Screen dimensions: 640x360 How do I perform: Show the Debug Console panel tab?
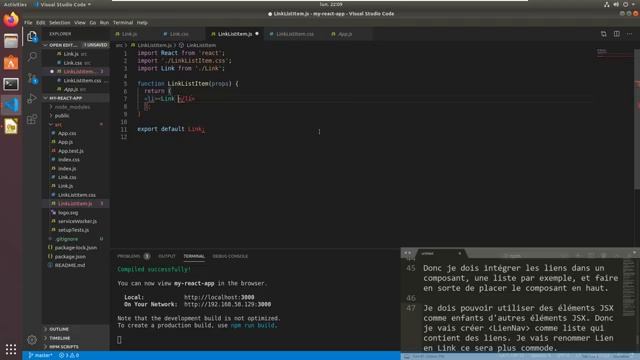230,256
